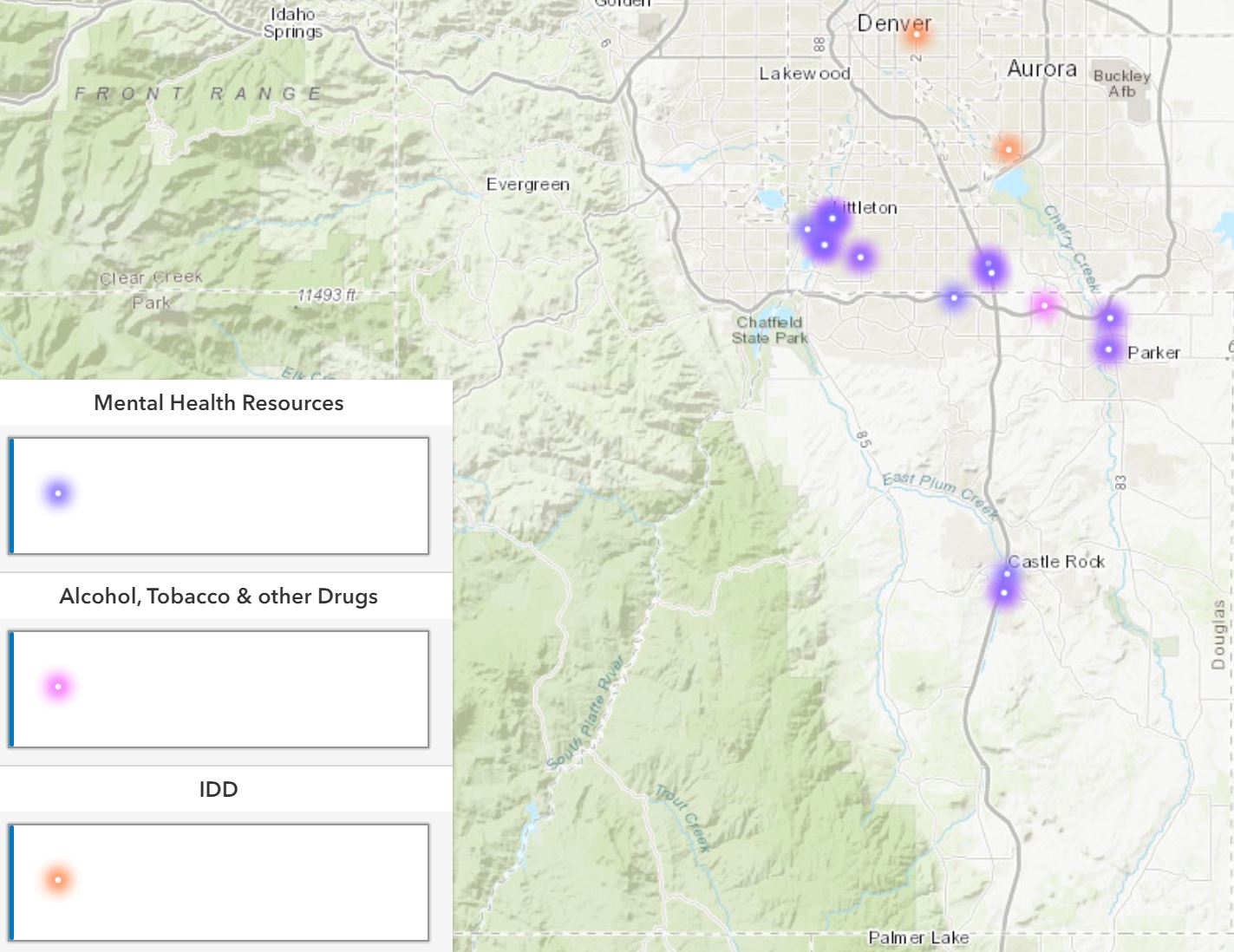
Task: Click the pink marker west of Parker
Action: pyautogui.click(x=1044, y=305)
